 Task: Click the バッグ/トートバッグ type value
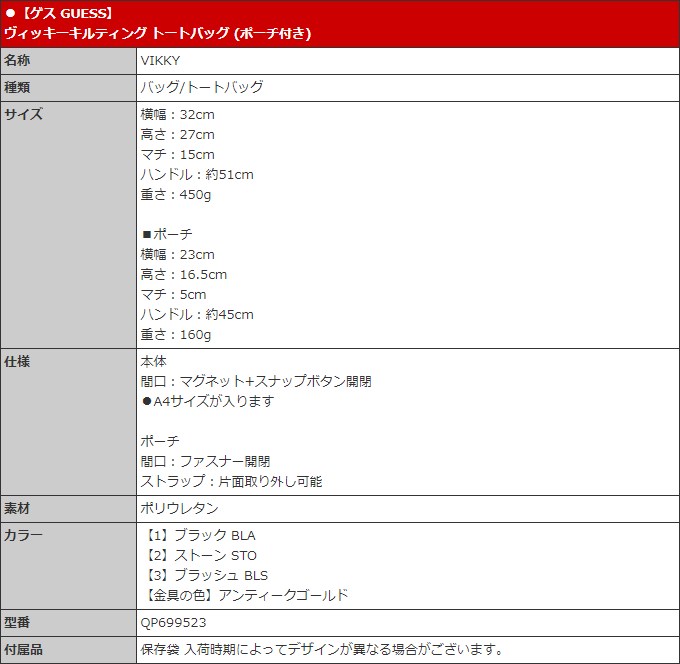pos(202,87)
